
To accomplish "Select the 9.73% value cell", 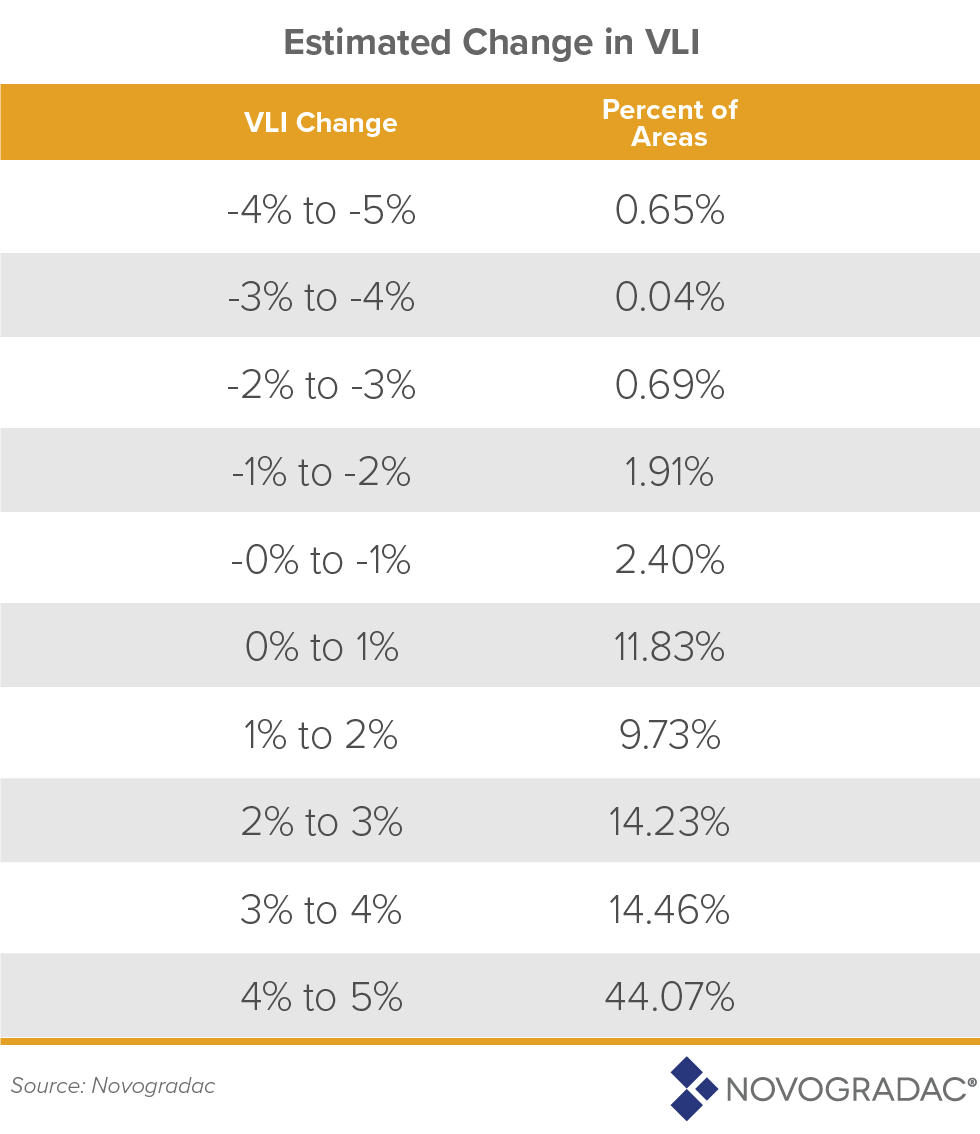I will tap(667, 735).
